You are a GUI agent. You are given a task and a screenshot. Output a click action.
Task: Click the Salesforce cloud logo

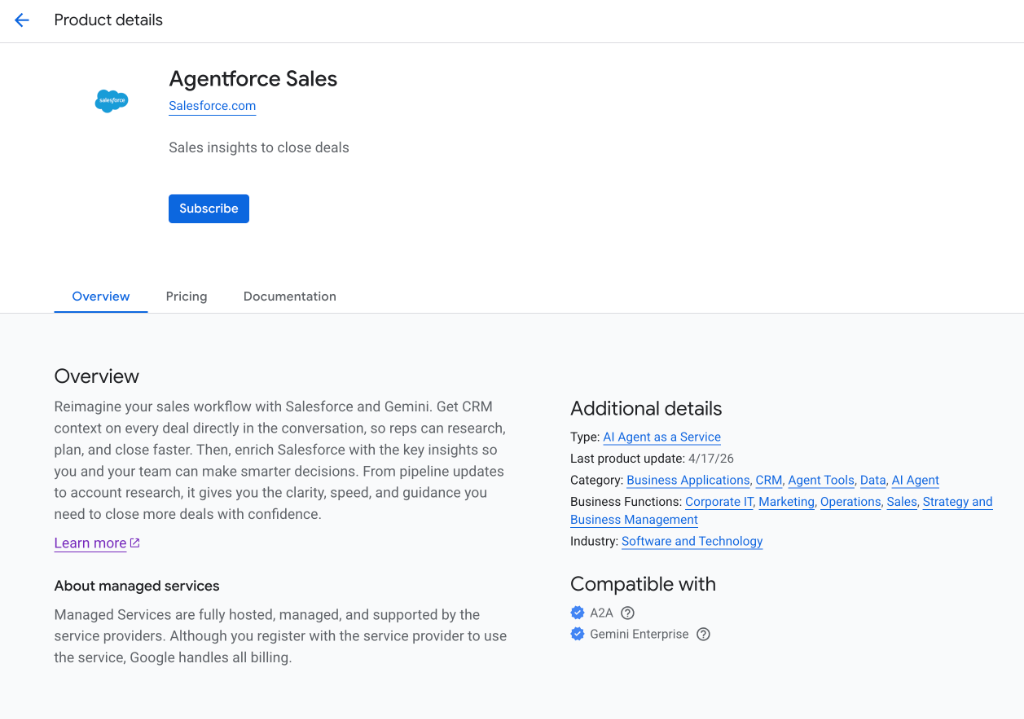[x=112, y=101]
